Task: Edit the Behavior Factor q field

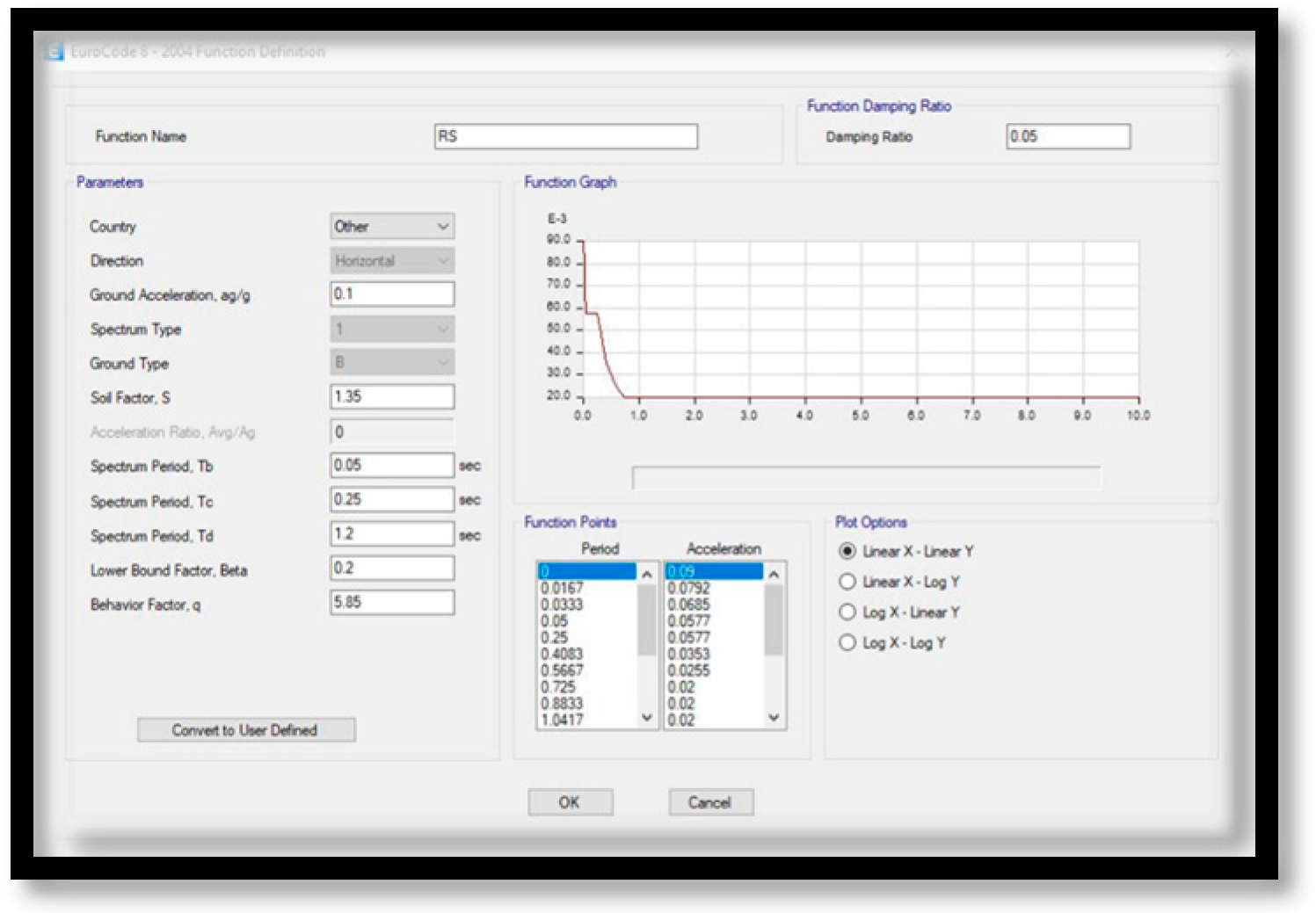Action: (392, 602)
